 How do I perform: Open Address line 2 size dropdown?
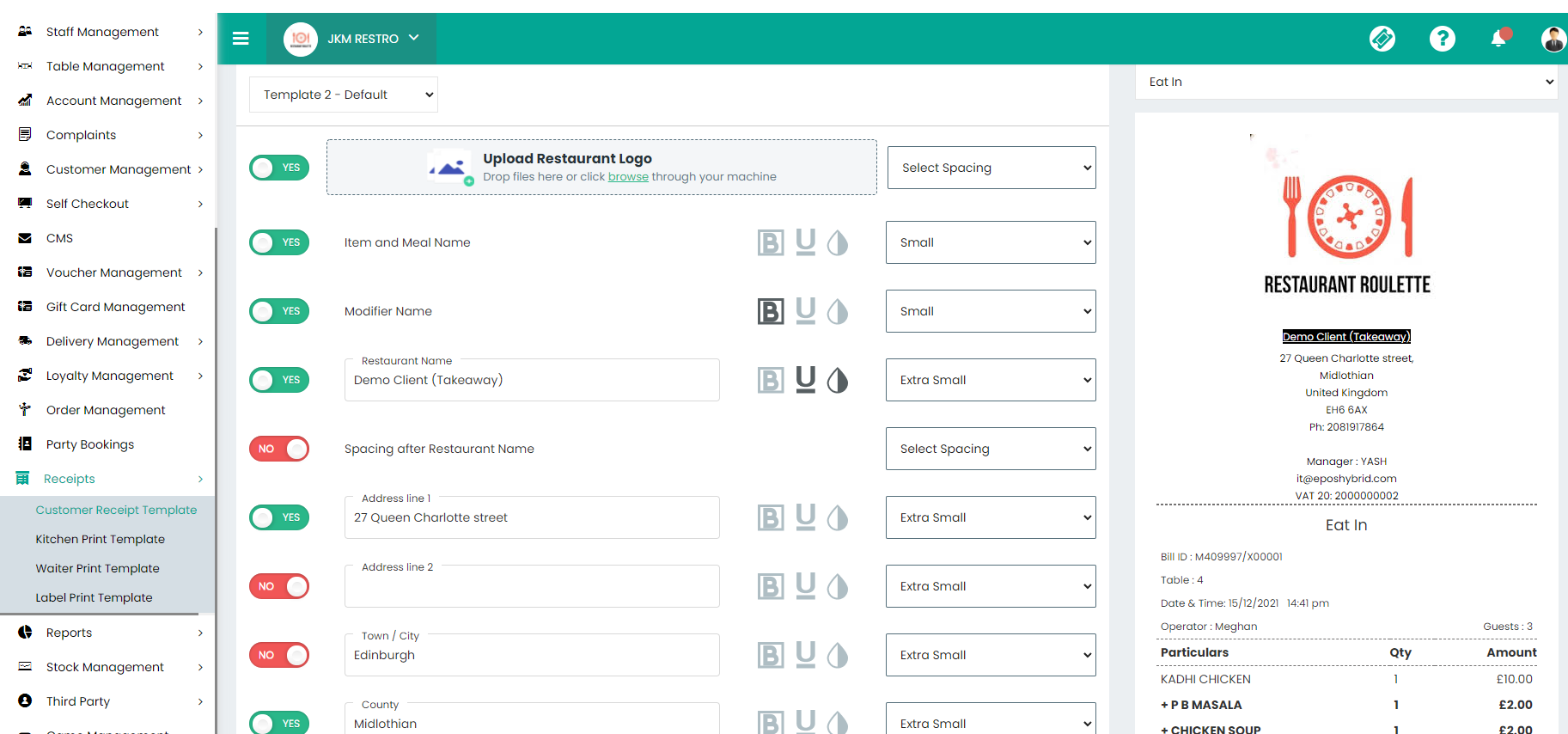point(991,586)
